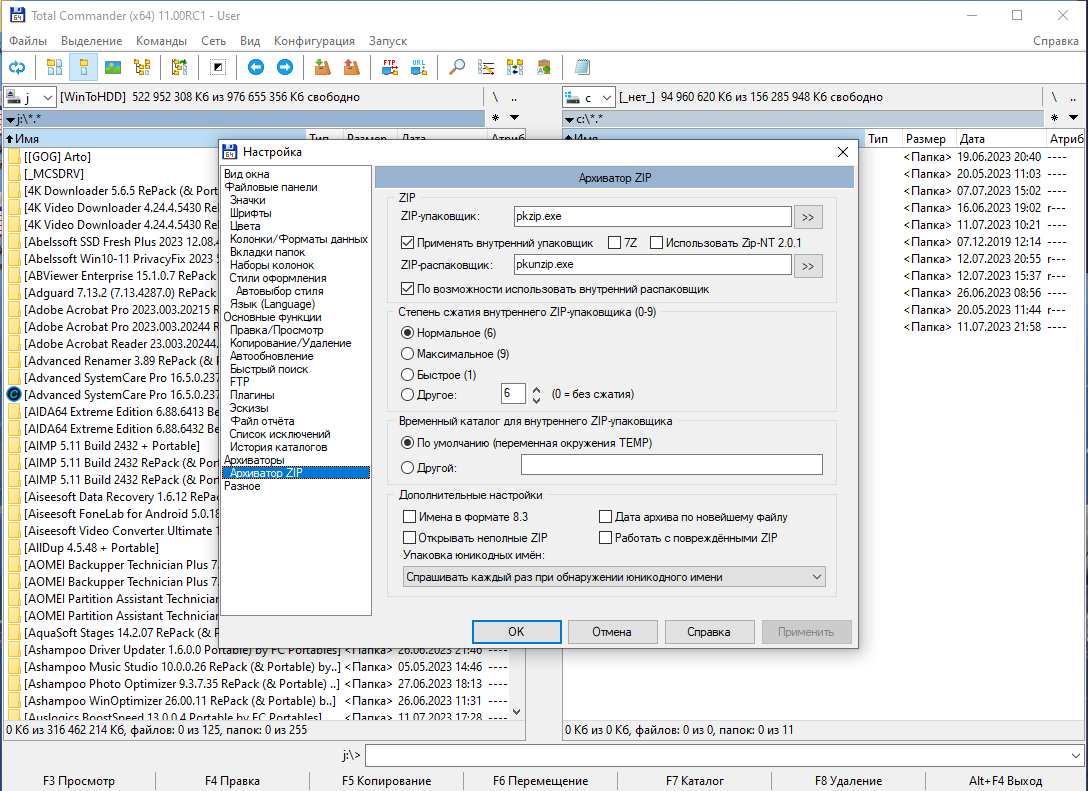Click the clipboard icon with green arrow

[x=544, y=67]
